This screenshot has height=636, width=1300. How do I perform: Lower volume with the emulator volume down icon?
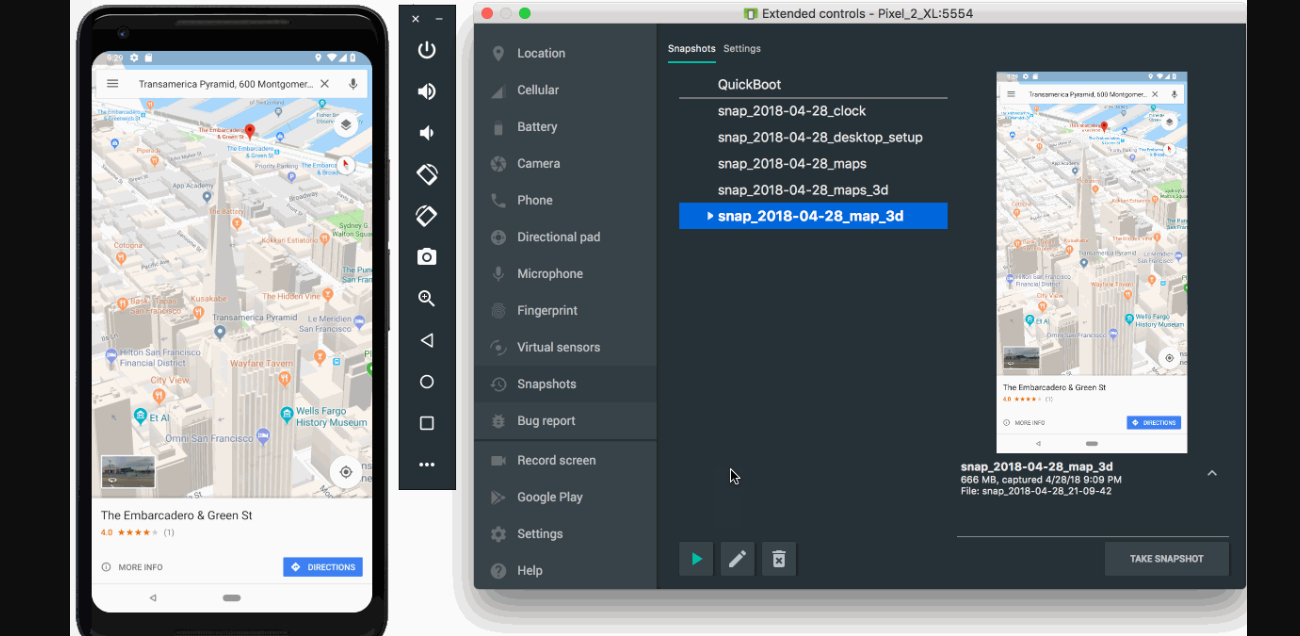click(x=427, y=133)
